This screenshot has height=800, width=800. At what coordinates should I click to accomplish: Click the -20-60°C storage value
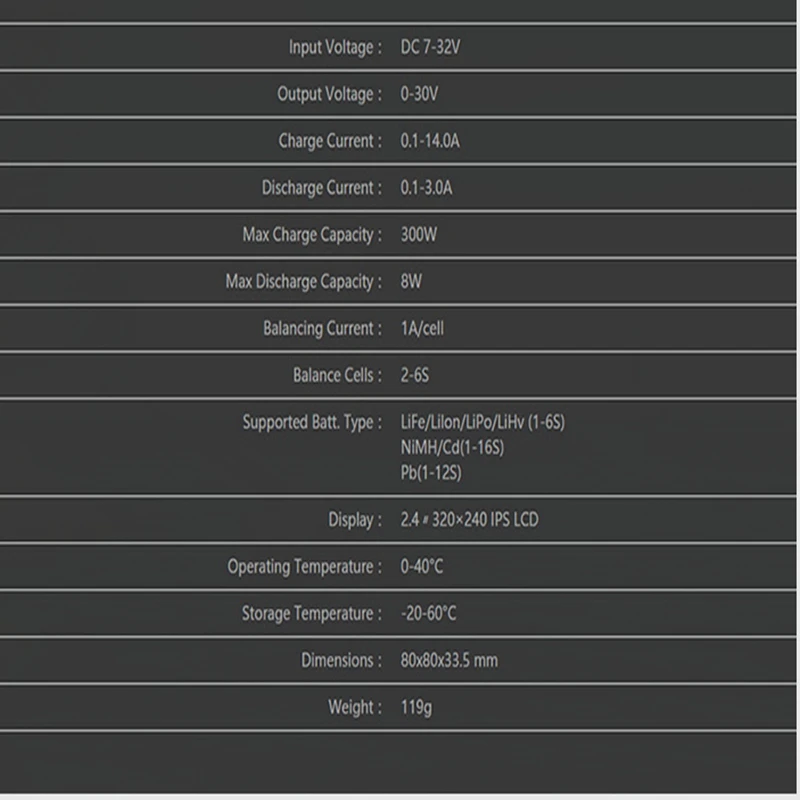[429, 613]
